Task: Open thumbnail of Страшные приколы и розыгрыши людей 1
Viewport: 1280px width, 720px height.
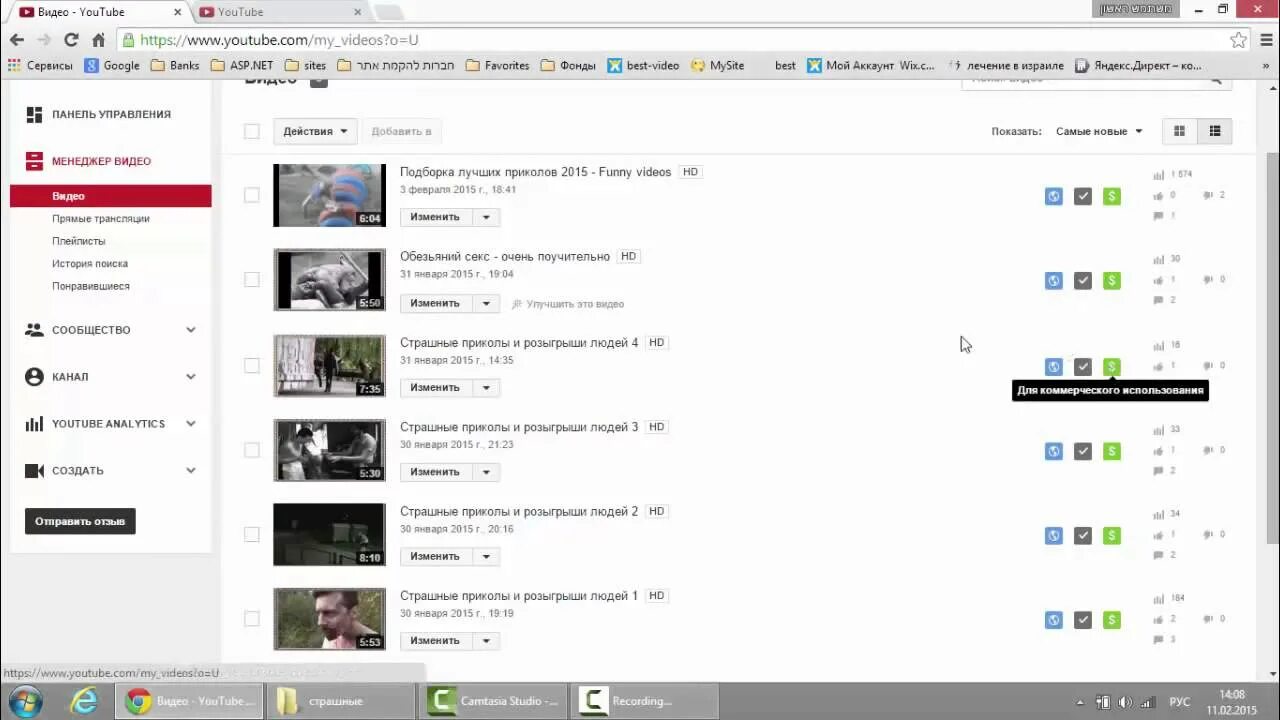Action: coord(329,619)
